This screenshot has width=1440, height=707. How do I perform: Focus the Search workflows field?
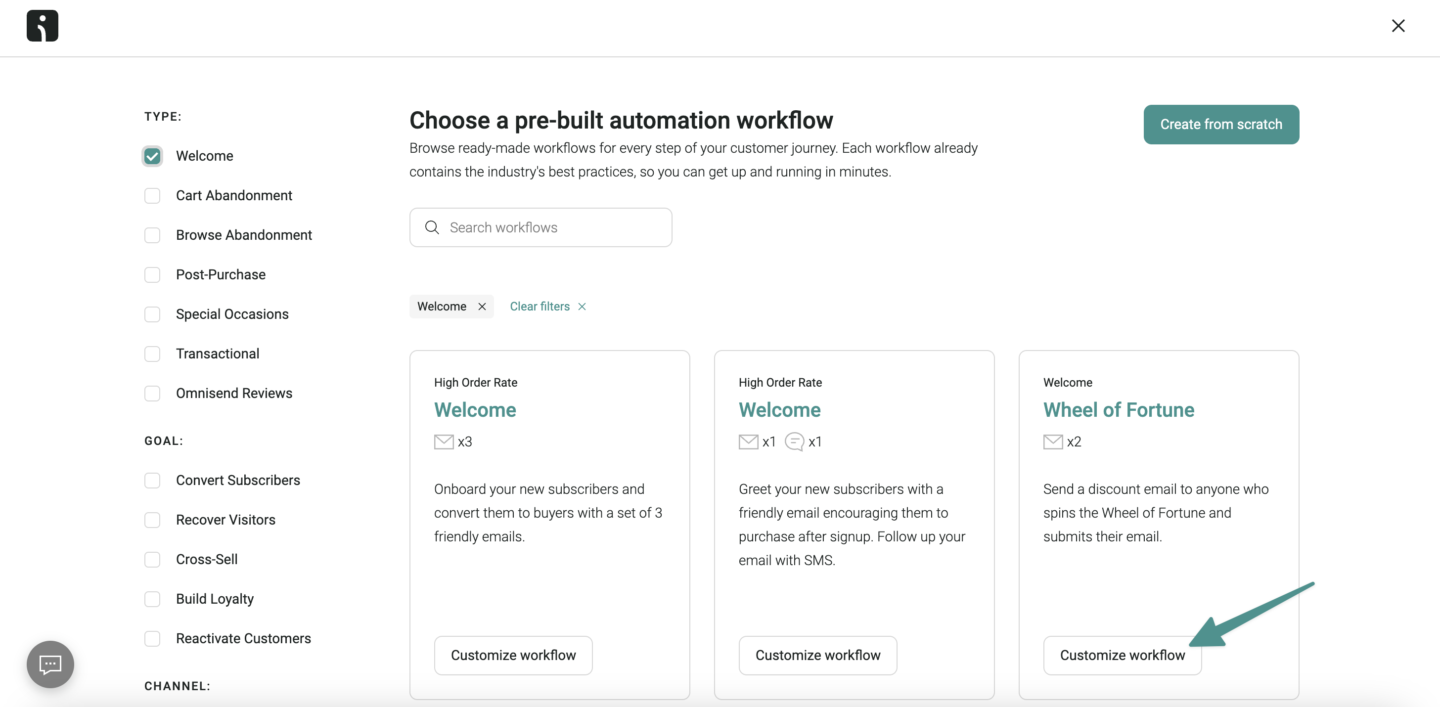click(x=541, y=228)
